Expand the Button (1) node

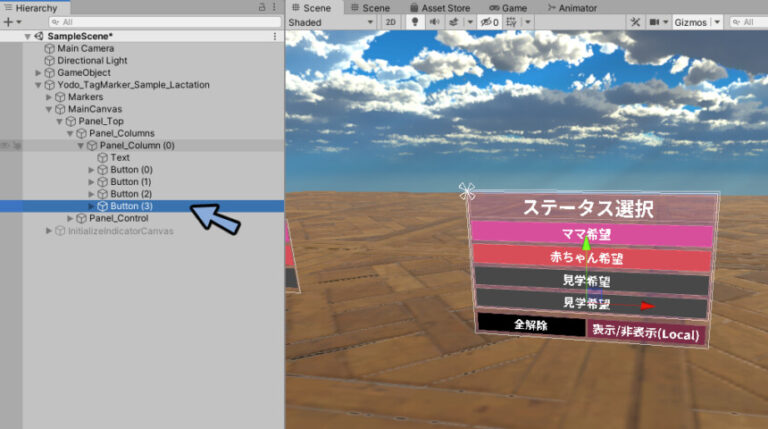pos(91,182)
